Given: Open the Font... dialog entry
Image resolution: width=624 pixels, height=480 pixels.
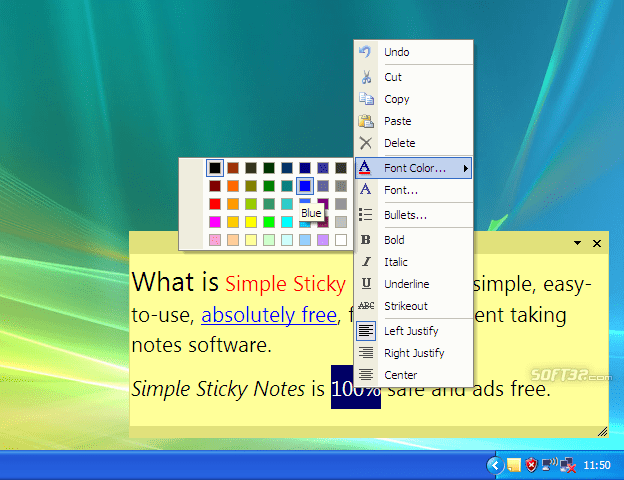Looking at the screenshot, I should (413, 190).
